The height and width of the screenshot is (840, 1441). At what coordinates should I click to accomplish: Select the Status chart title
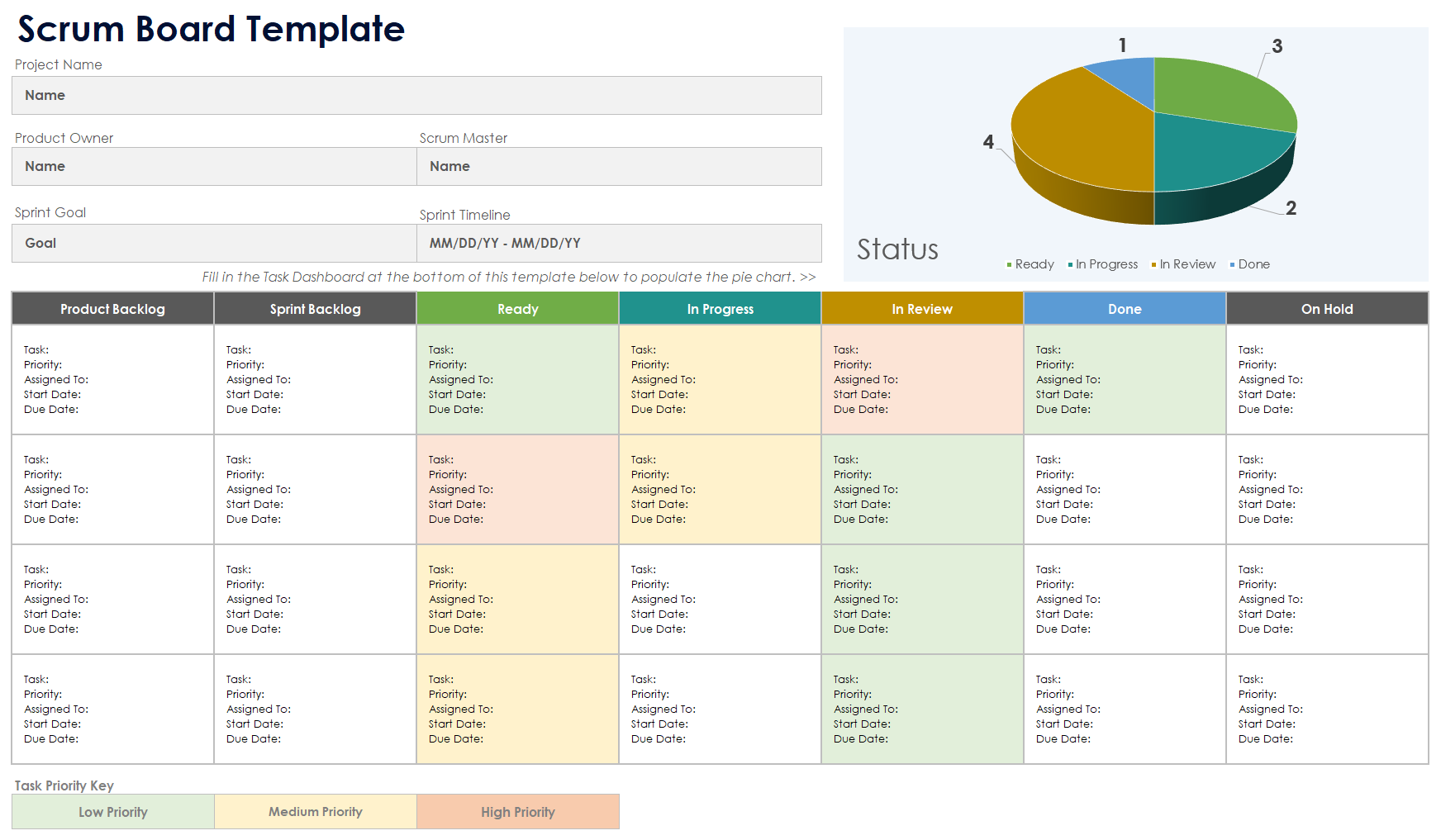(x=897, y=249)
